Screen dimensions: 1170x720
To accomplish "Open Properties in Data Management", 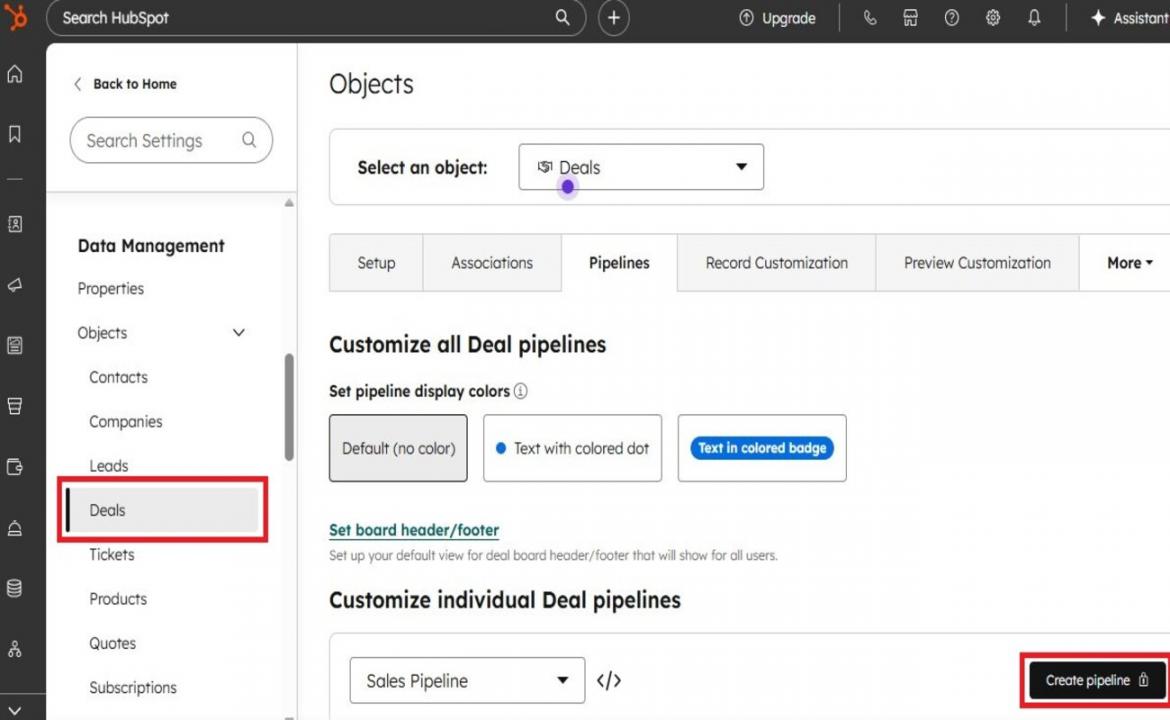I will coord(110,288).
